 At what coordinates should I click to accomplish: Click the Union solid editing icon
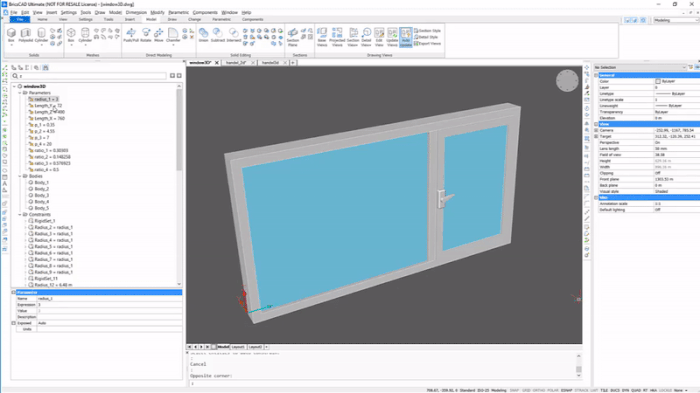(203, 35)
